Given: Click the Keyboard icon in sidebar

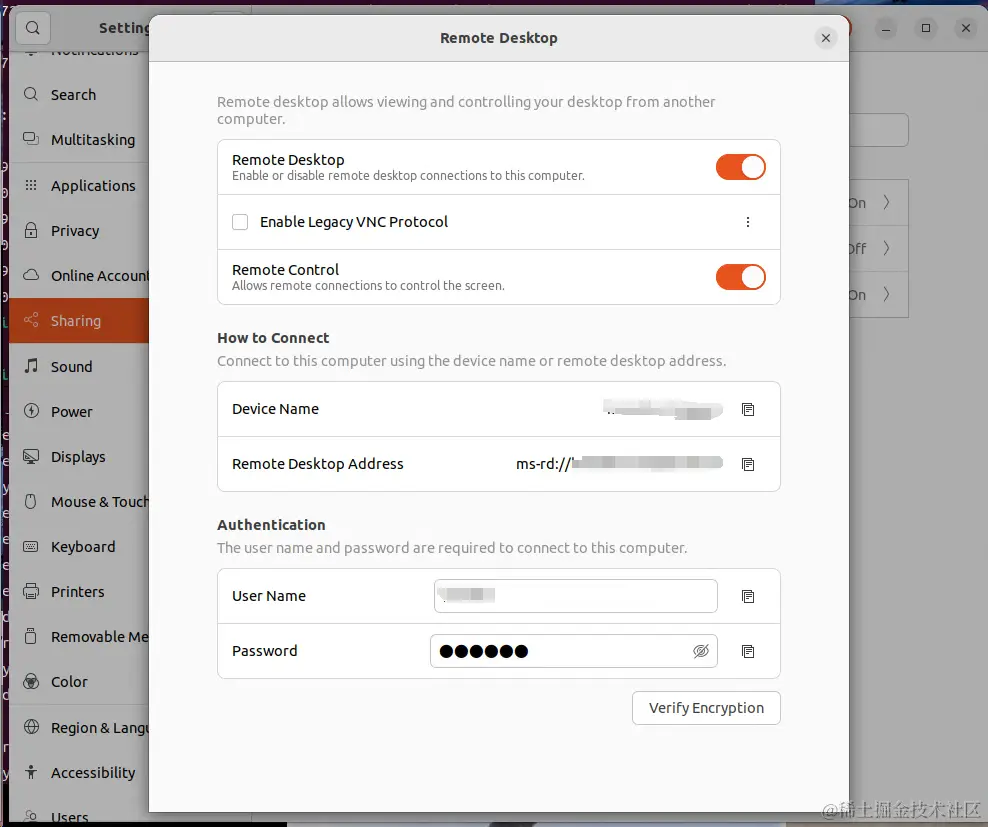Looking at the screenshot, I should coord(31,547).
